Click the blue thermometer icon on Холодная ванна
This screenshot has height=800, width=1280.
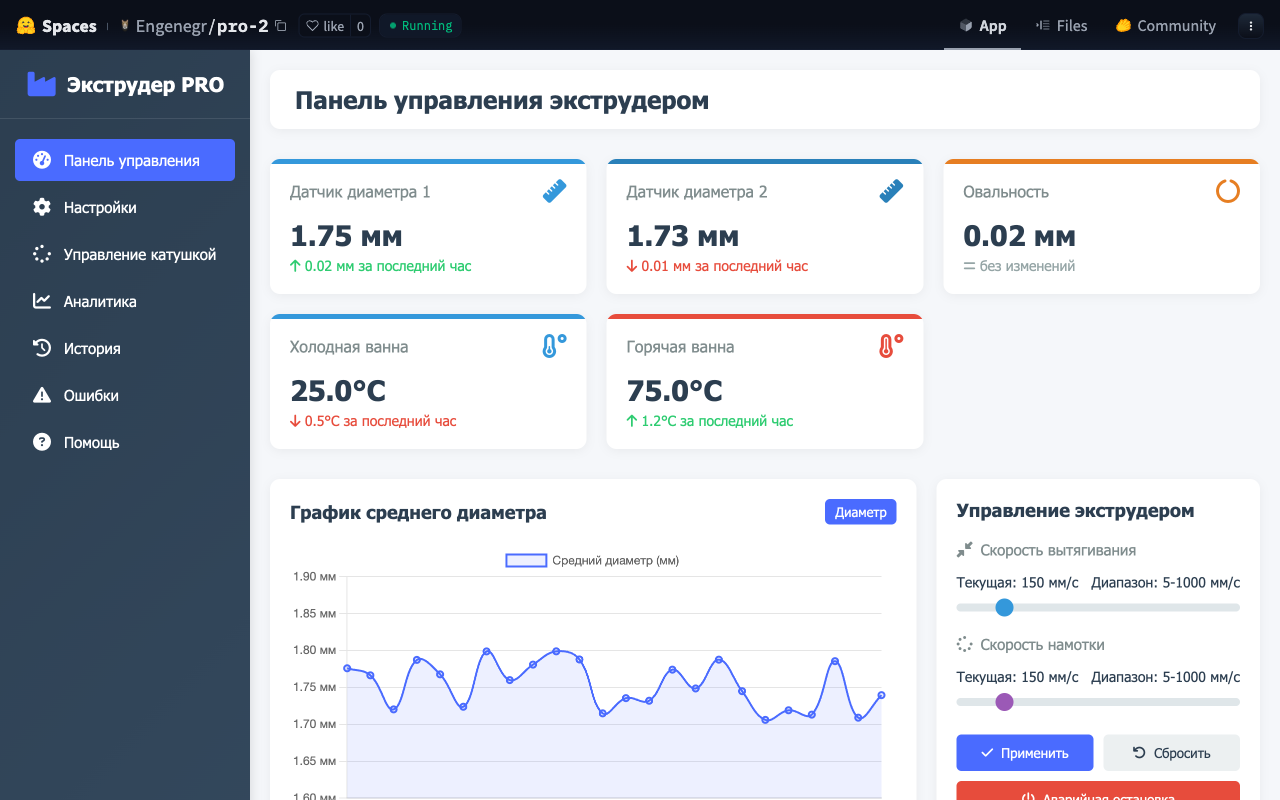[x=554, y=346]
